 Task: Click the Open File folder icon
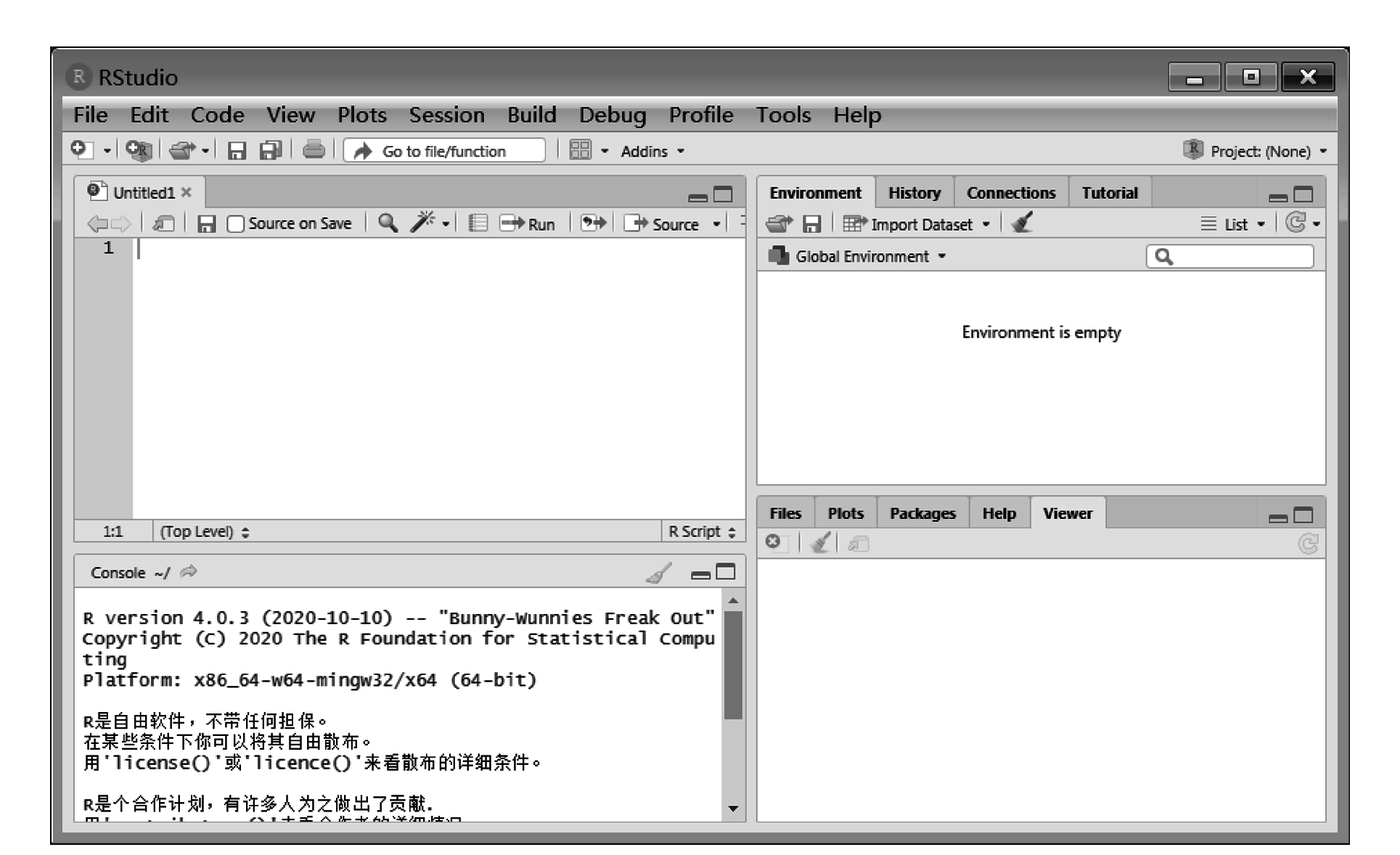182,150
